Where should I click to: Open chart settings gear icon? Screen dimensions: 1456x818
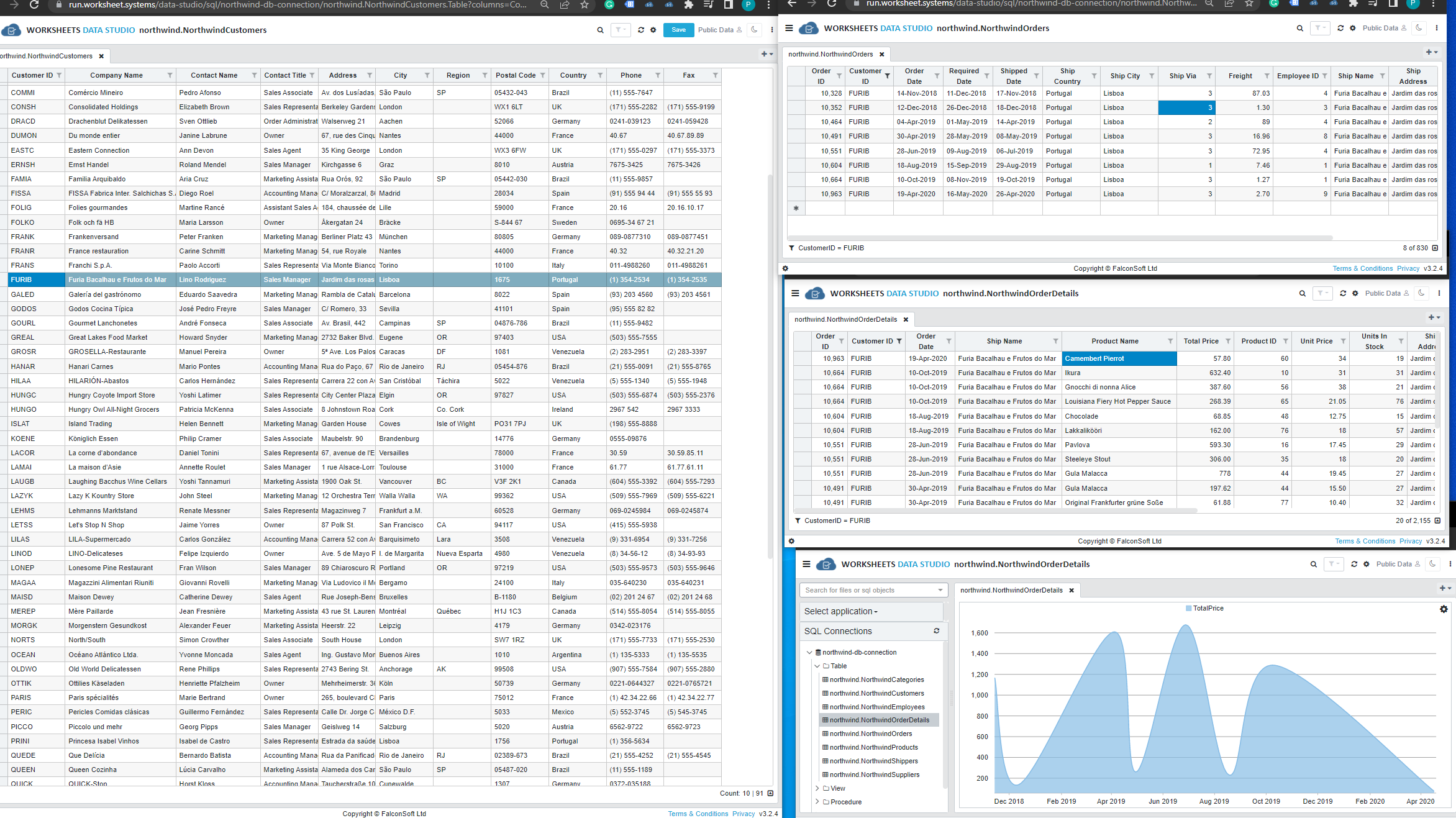point(1444,609)
